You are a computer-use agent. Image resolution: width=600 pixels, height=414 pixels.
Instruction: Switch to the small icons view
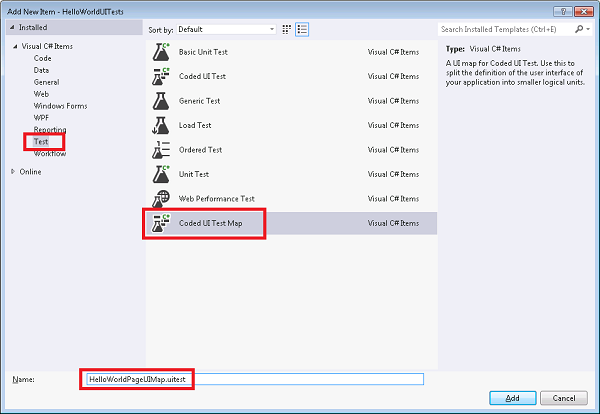288,30
